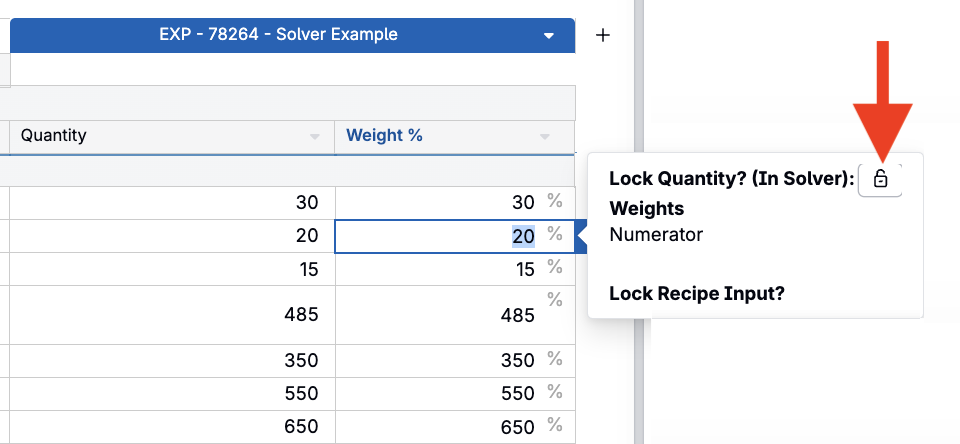Expand the Weight % column filter arrow

pyautogui.click(x=544, y=137)
